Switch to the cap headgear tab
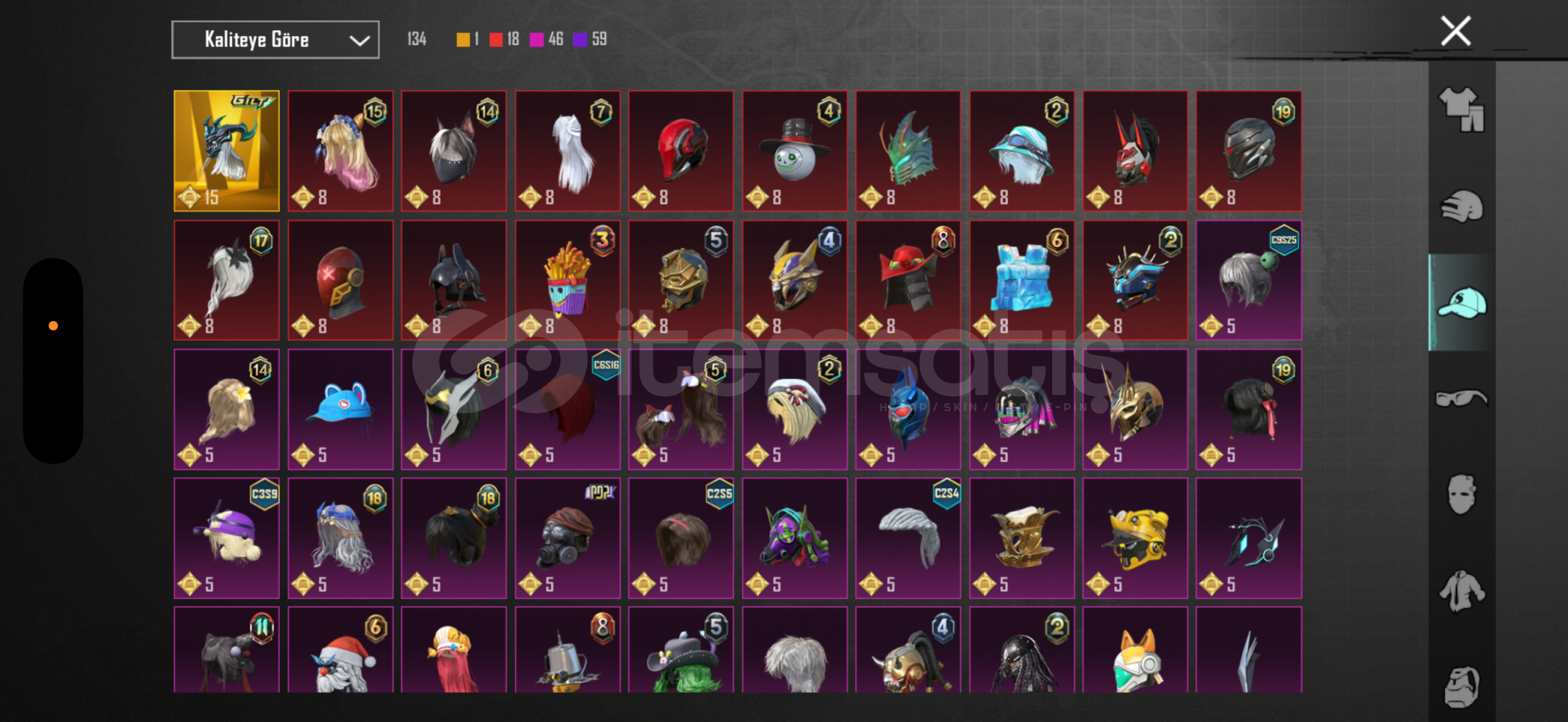The width and height of the screenshot is (1568, 722). coord(1462,302)
